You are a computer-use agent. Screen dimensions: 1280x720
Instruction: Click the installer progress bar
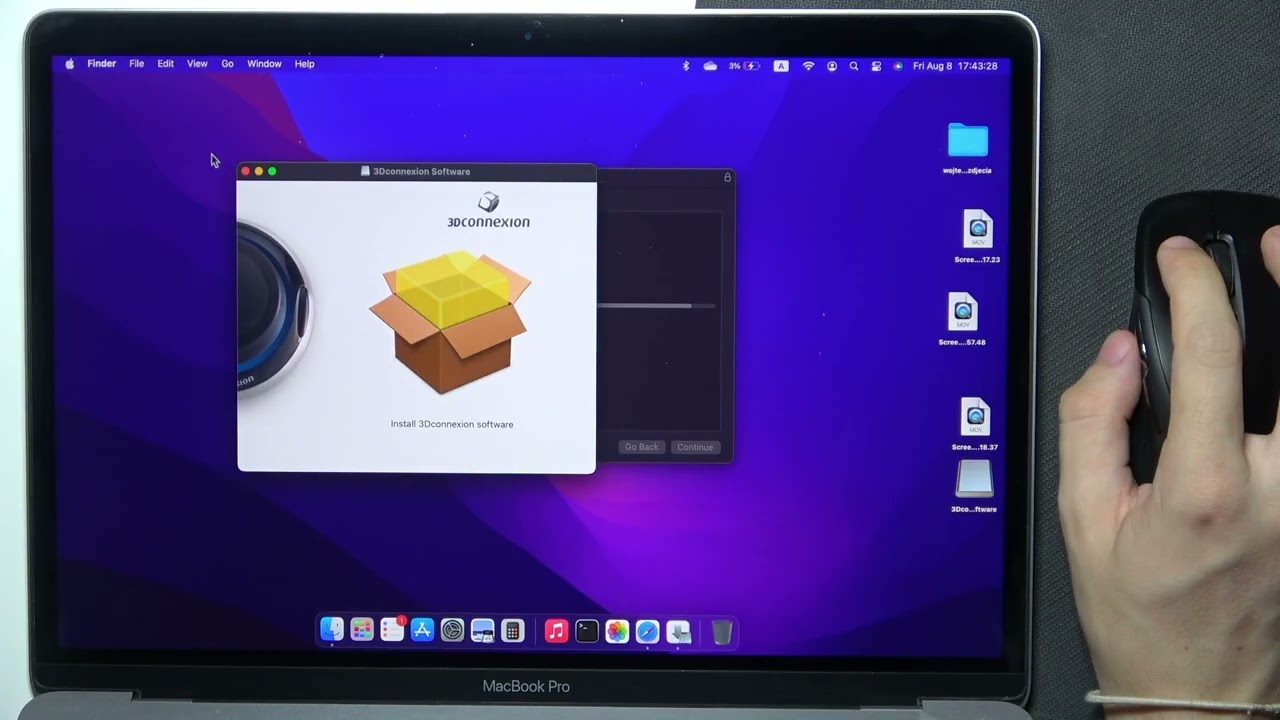coord(656,305)
